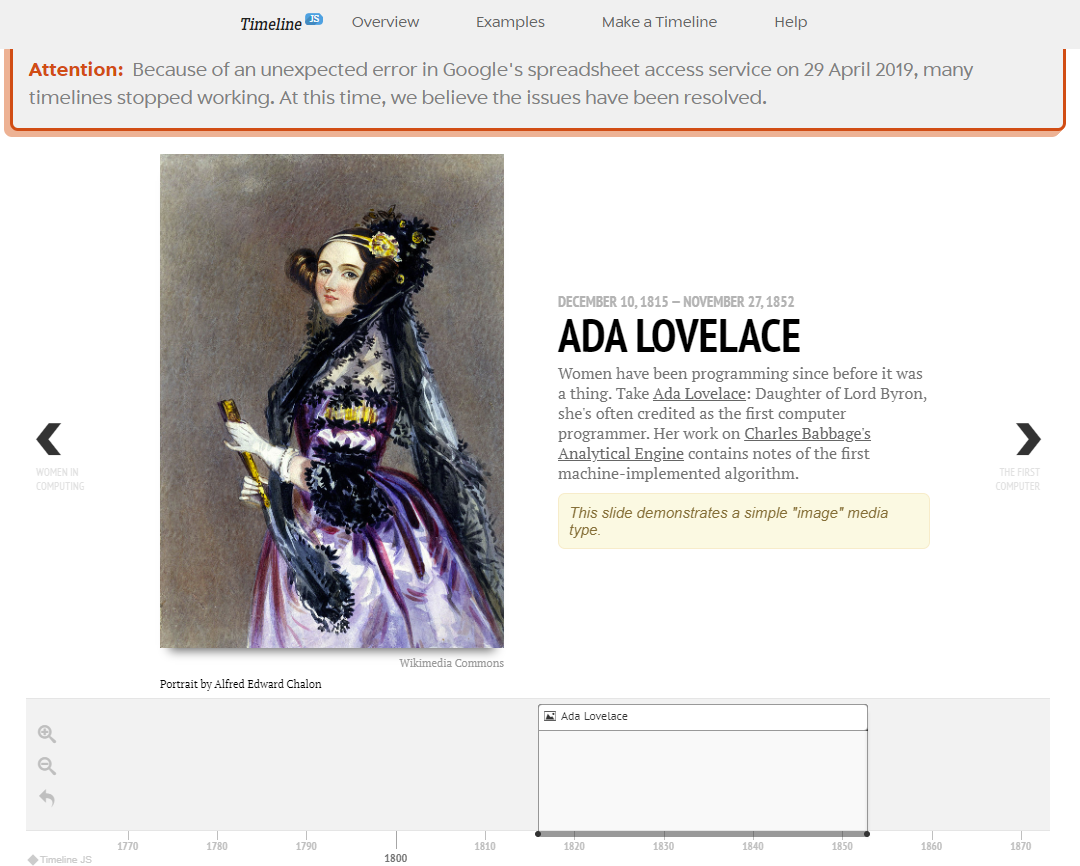Click the Ada Lovelace portrait image
This screenshot has width=1080, height=866.
(x=331, y=401)
